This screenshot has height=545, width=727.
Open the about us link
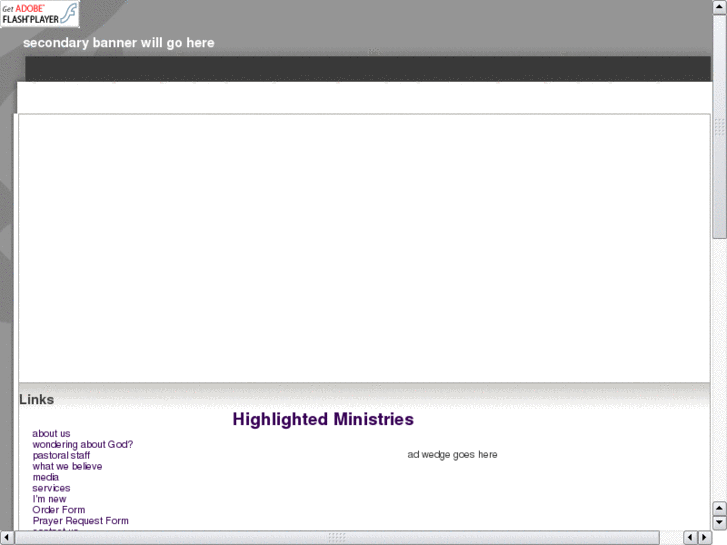tap(51, 433)
